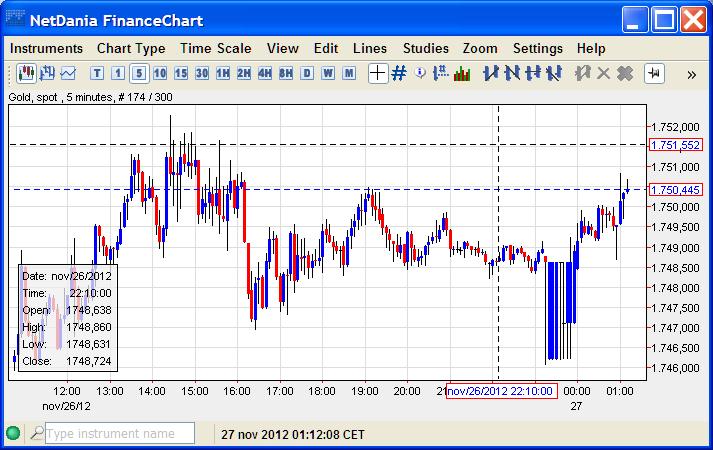713x450 pixels.
Task: Click the 27 nov 2012 01:12:08 CET status
Action: (x=293, y=435)
